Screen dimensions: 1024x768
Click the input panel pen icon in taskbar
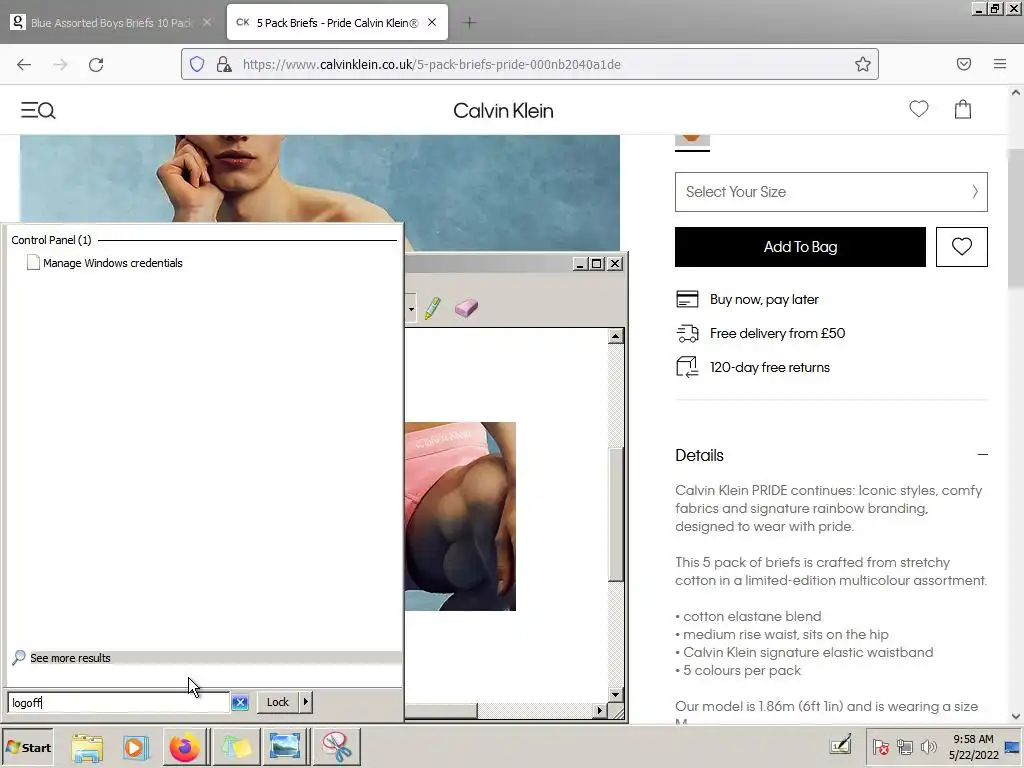pos(840,745)
